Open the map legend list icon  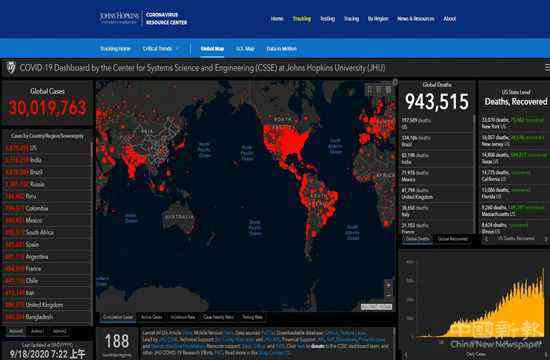(379, 90)
